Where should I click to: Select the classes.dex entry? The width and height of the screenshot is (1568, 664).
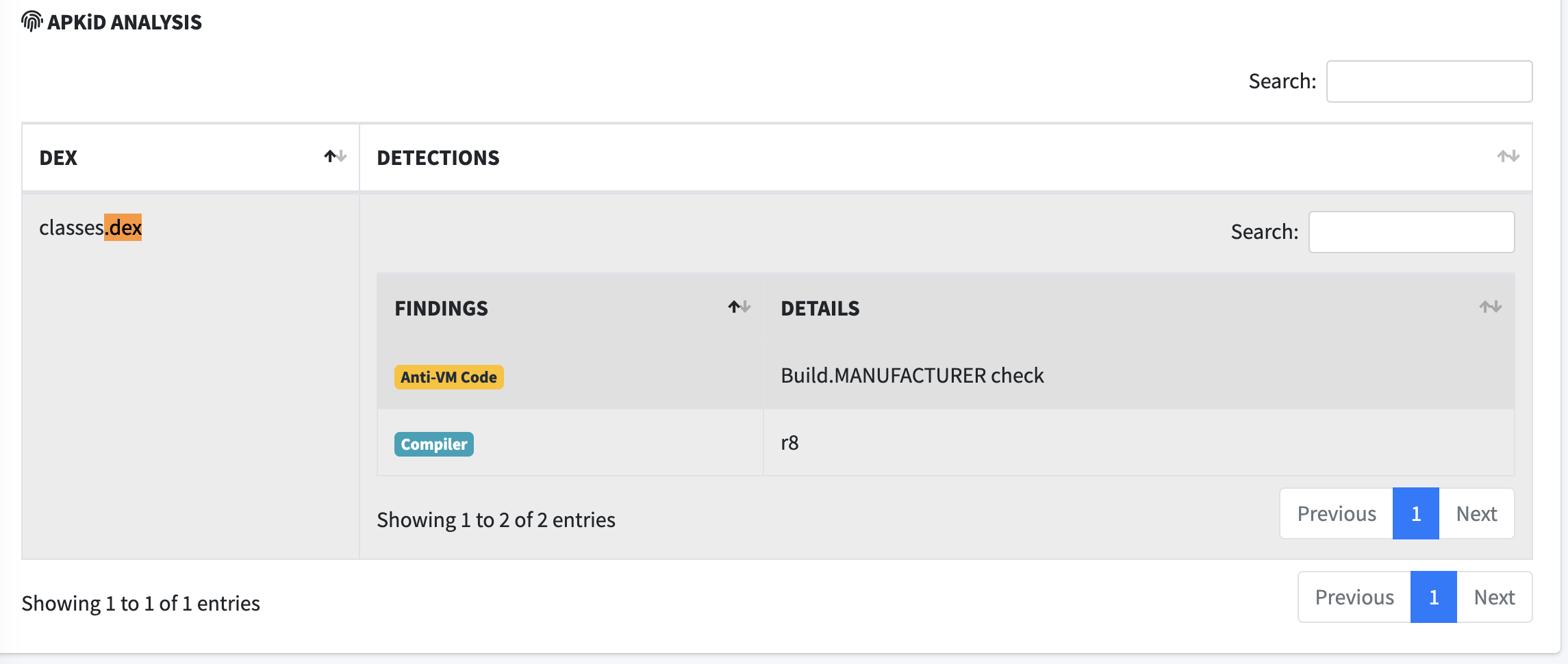[x=90, y=227]
